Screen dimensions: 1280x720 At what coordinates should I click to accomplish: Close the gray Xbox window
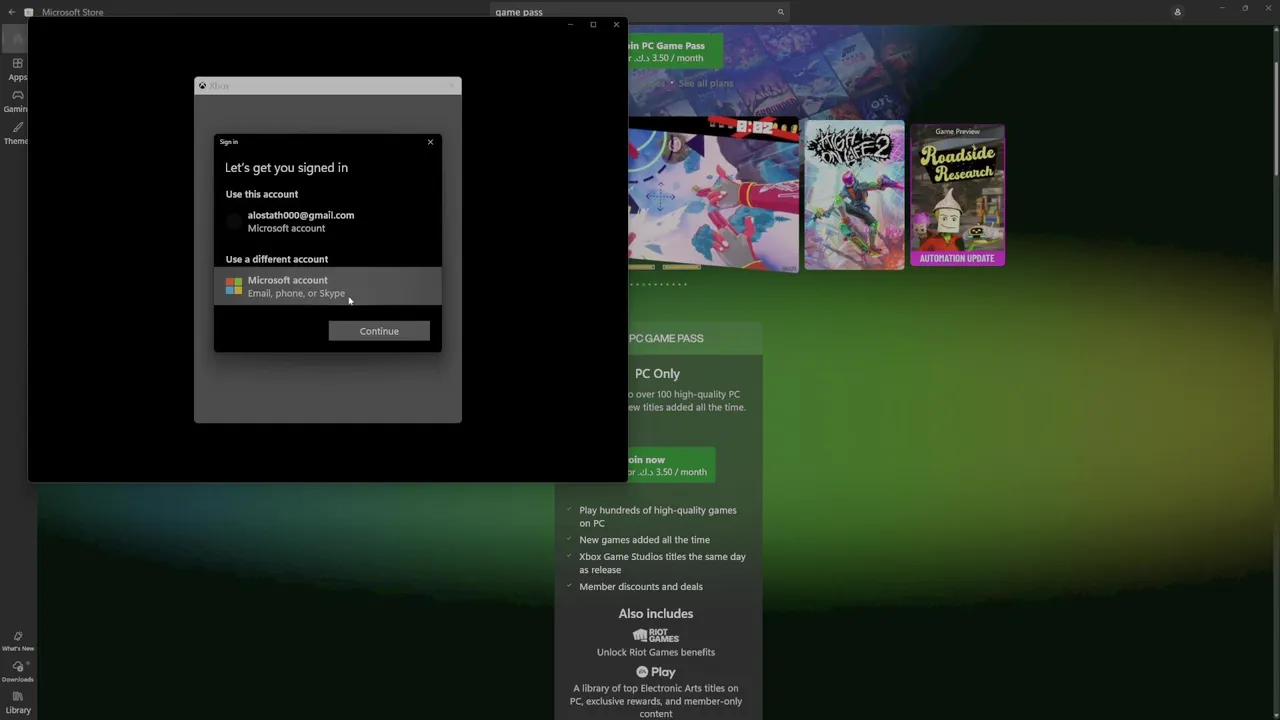tap(451, 86)
